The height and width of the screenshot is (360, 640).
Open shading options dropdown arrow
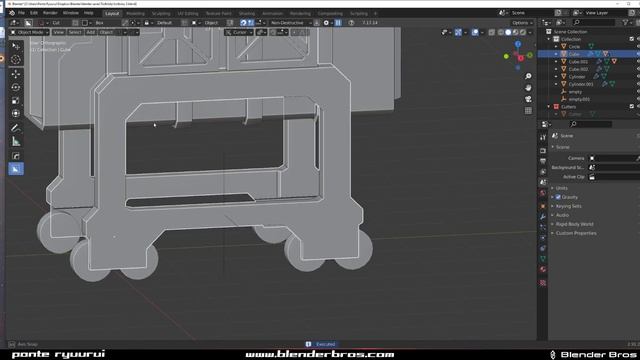tap(530, 32)
